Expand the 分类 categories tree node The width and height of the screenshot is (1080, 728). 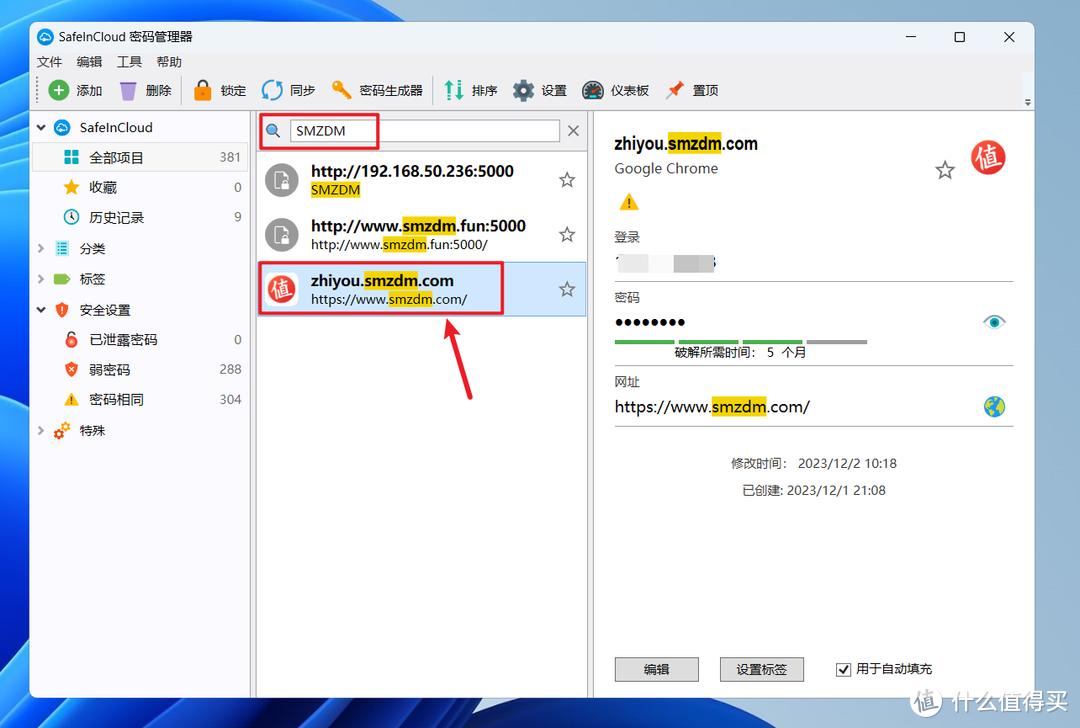pyautogui.click(x=41, y=249)
